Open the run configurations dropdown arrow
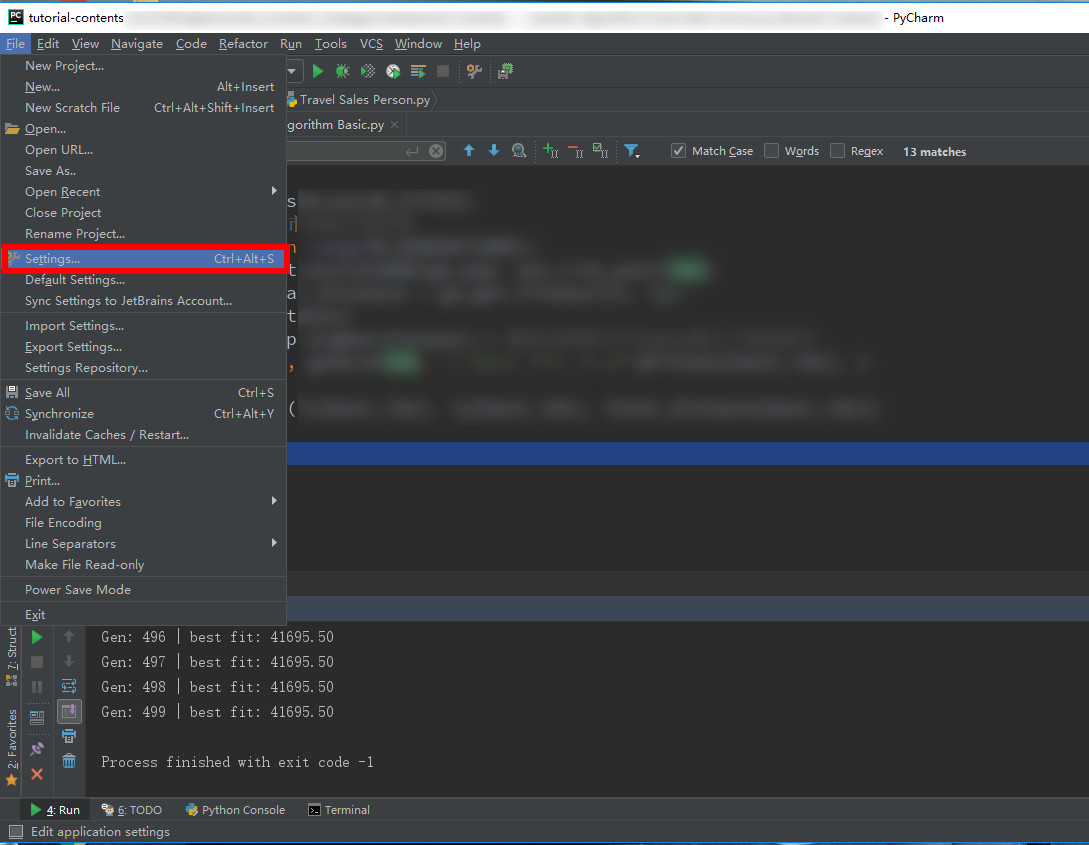1089x845 pixels. pos(291,70)
